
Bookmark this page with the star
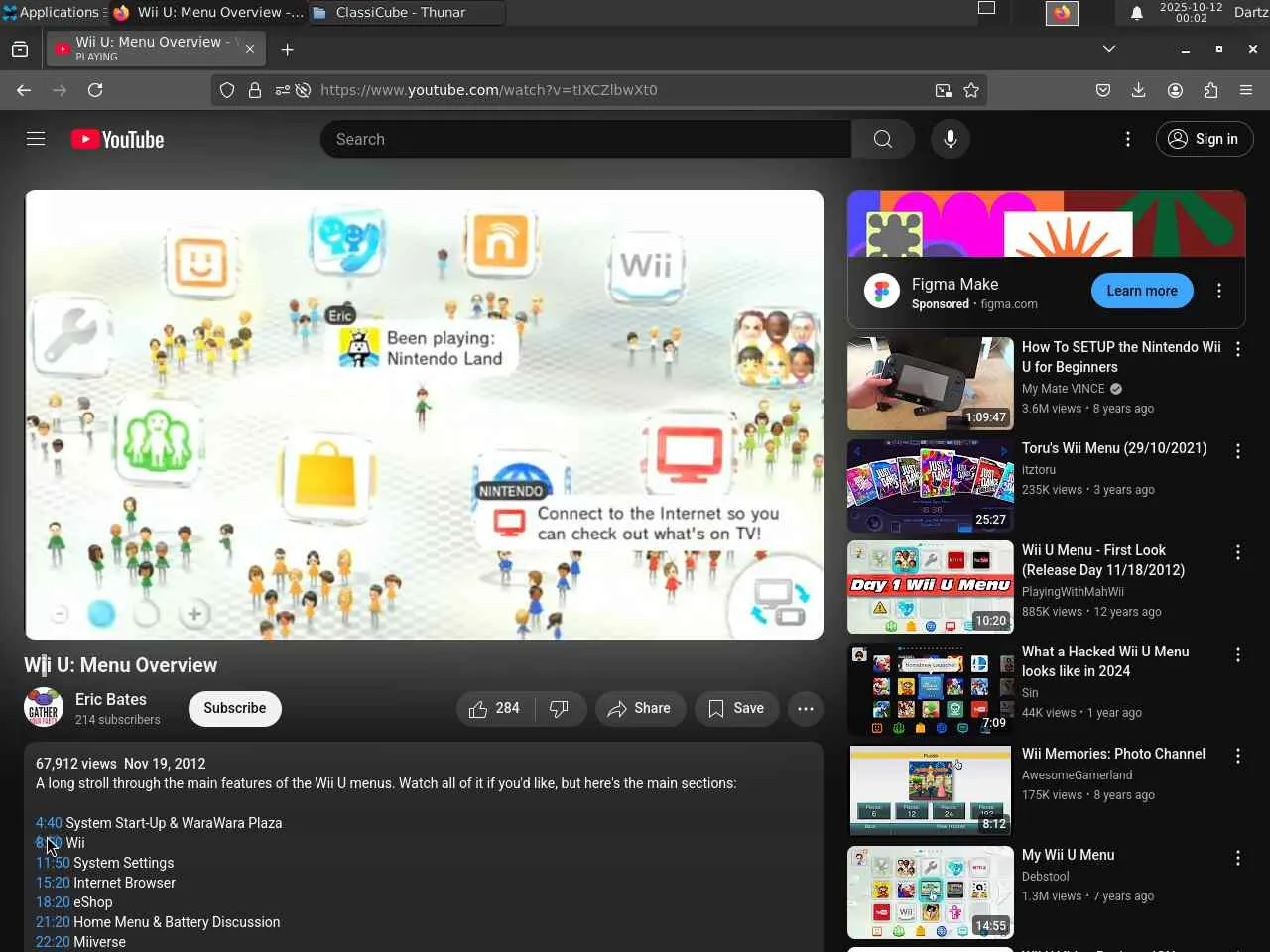pos(971,90)
